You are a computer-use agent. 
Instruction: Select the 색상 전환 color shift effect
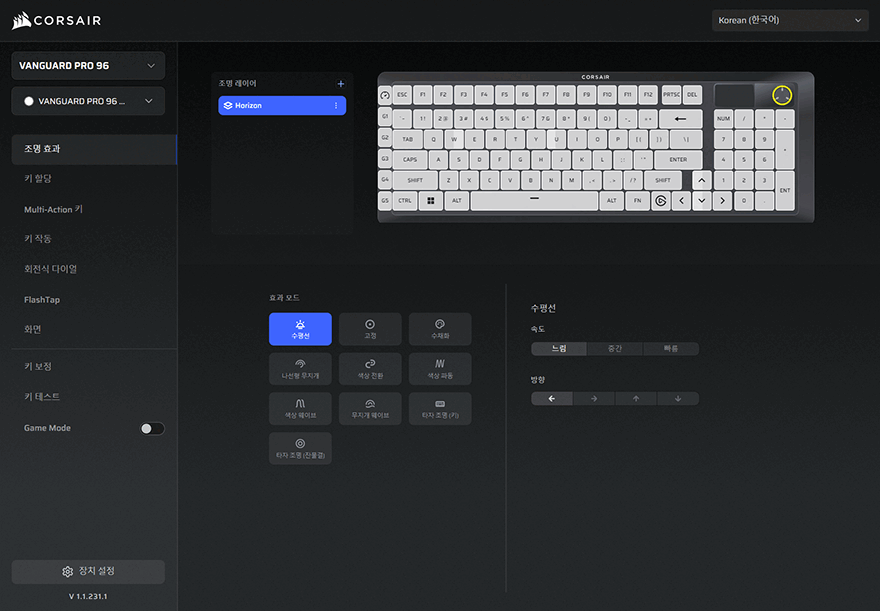[x=370, y=369]
